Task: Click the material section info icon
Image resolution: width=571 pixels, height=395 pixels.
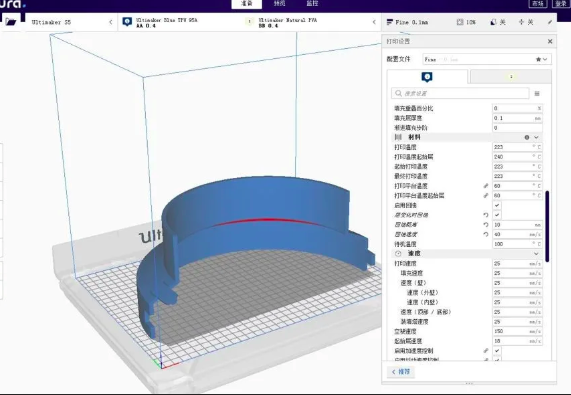Action: (x=527, y=137)
